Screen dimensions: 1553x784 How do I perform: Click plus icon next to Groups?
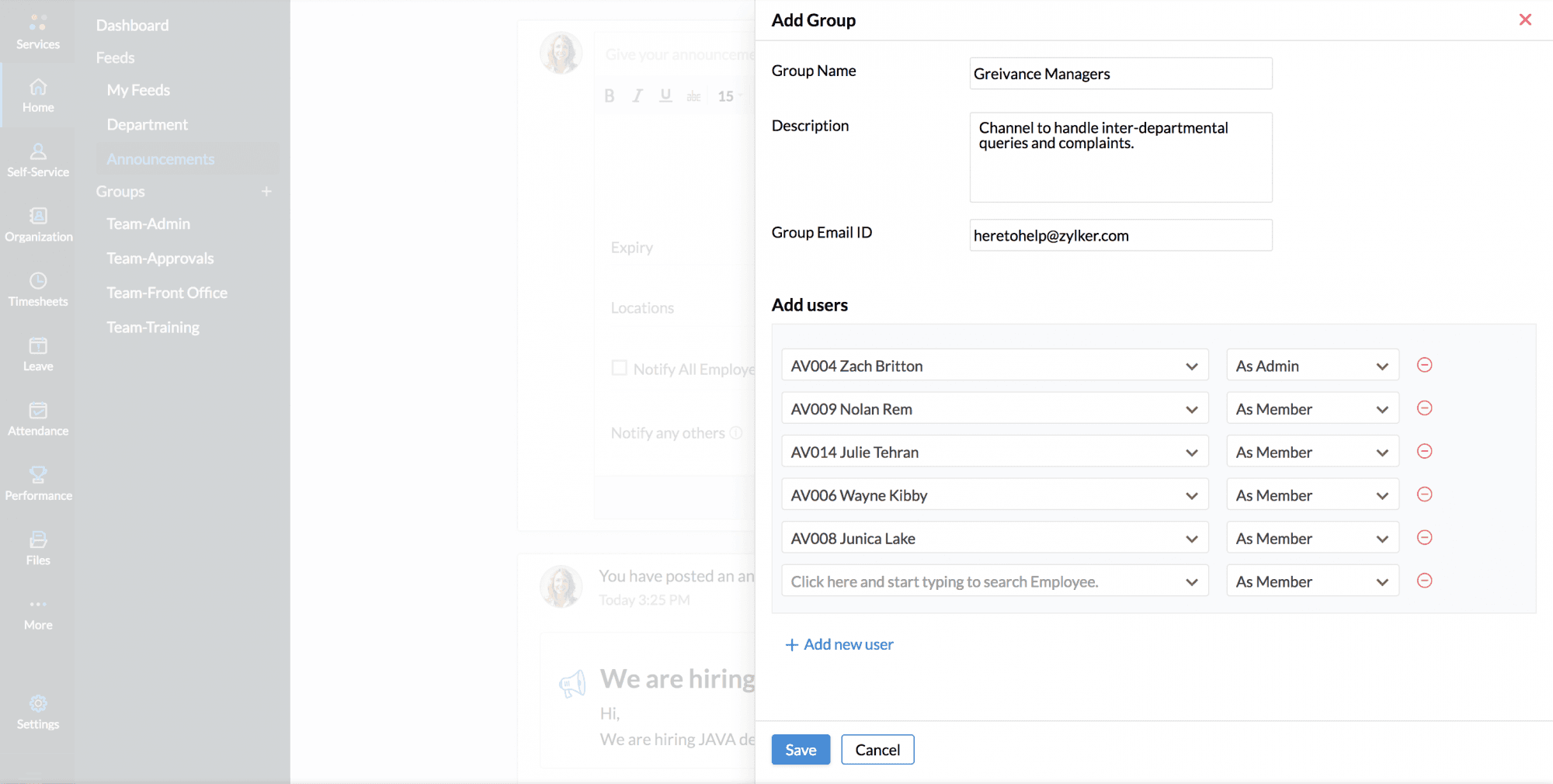[x=266, y=191]
